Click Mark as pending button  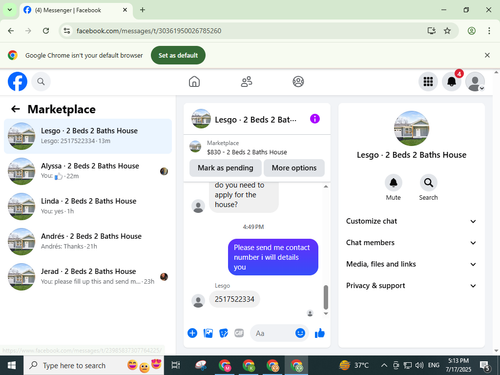coord(225,168)
